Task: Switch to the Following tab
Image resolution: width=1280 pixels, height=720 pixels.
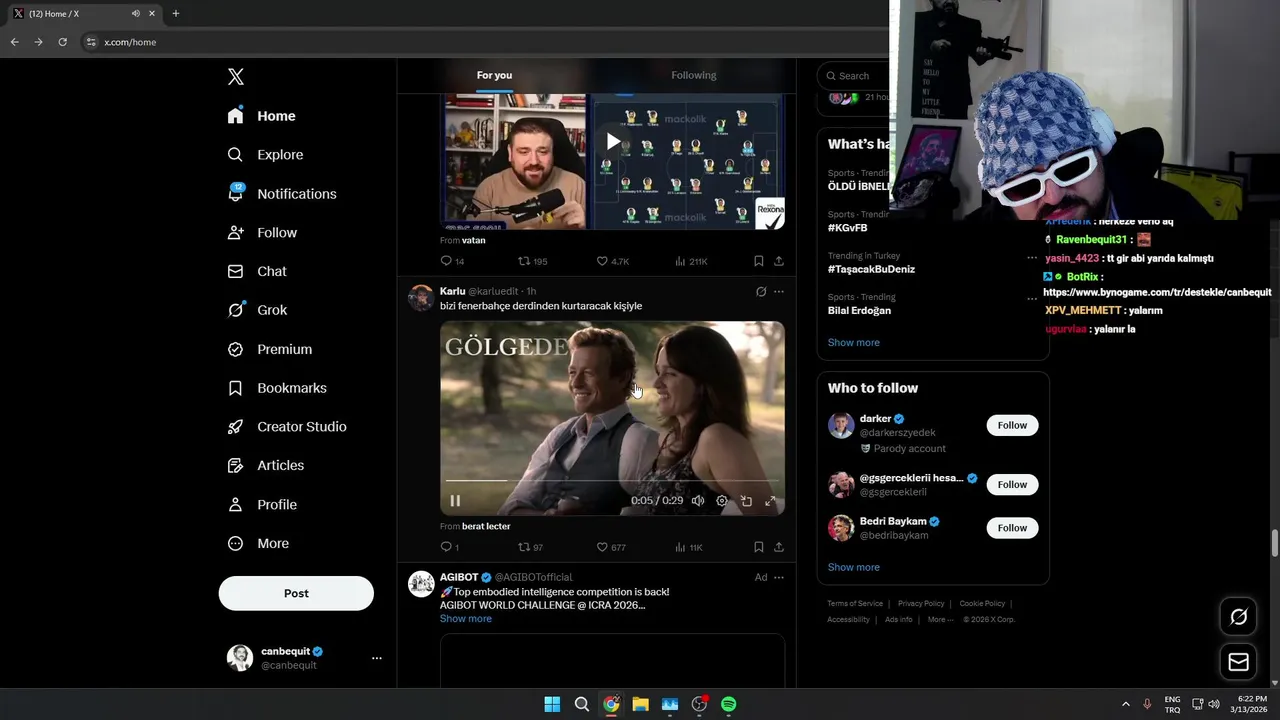Action: point(694,75)
